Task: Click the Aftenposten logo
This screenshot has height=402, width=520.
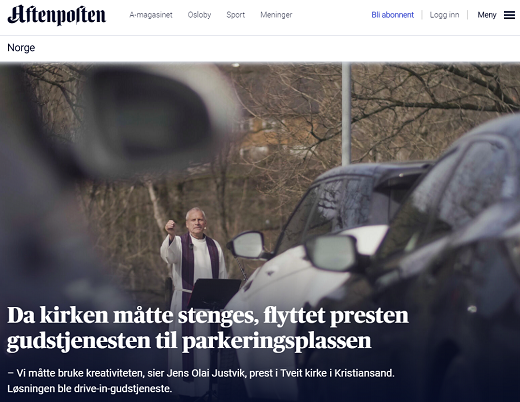Action: coord(57,15)
